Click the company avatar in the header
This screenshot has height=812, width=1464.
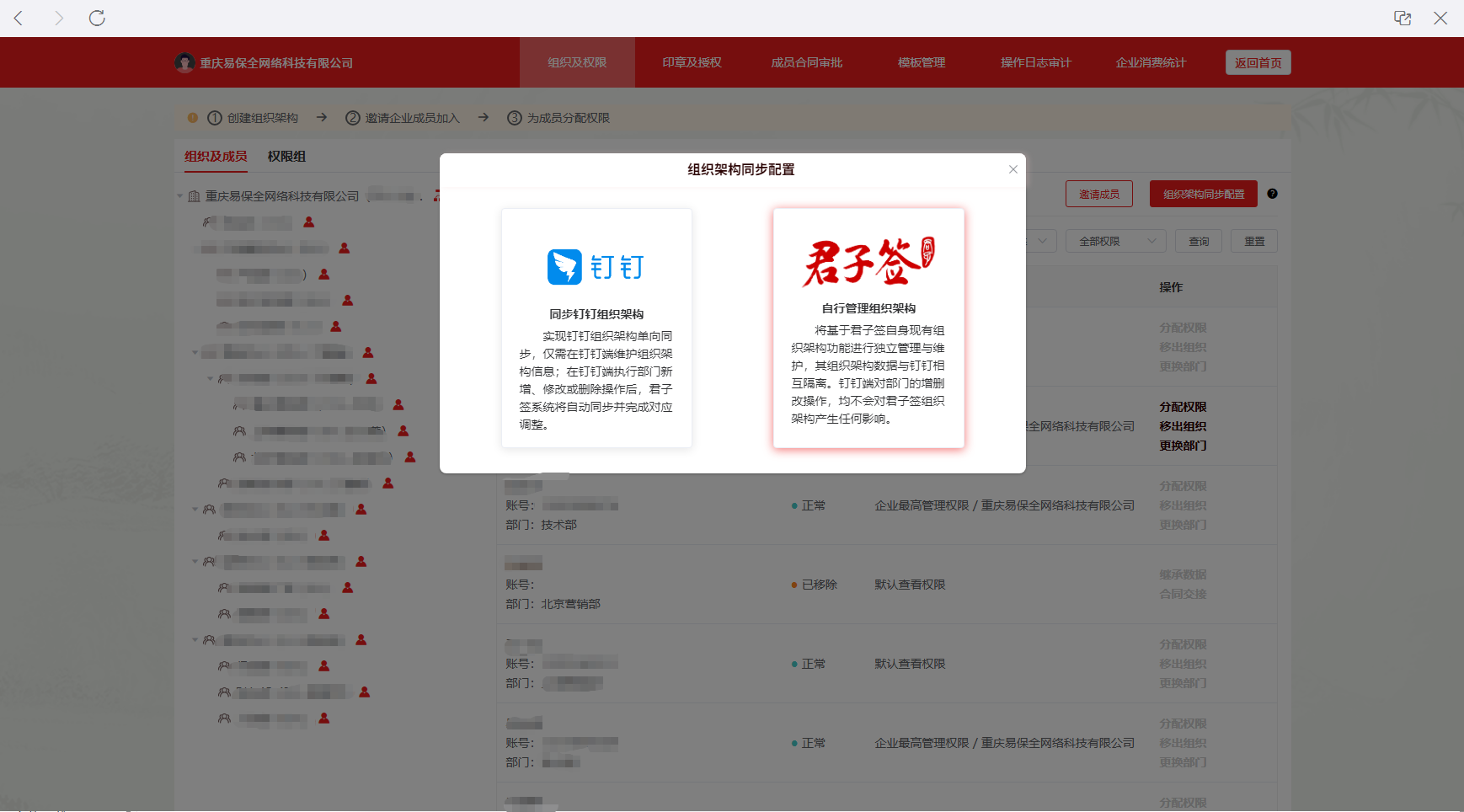click(184, 62)
